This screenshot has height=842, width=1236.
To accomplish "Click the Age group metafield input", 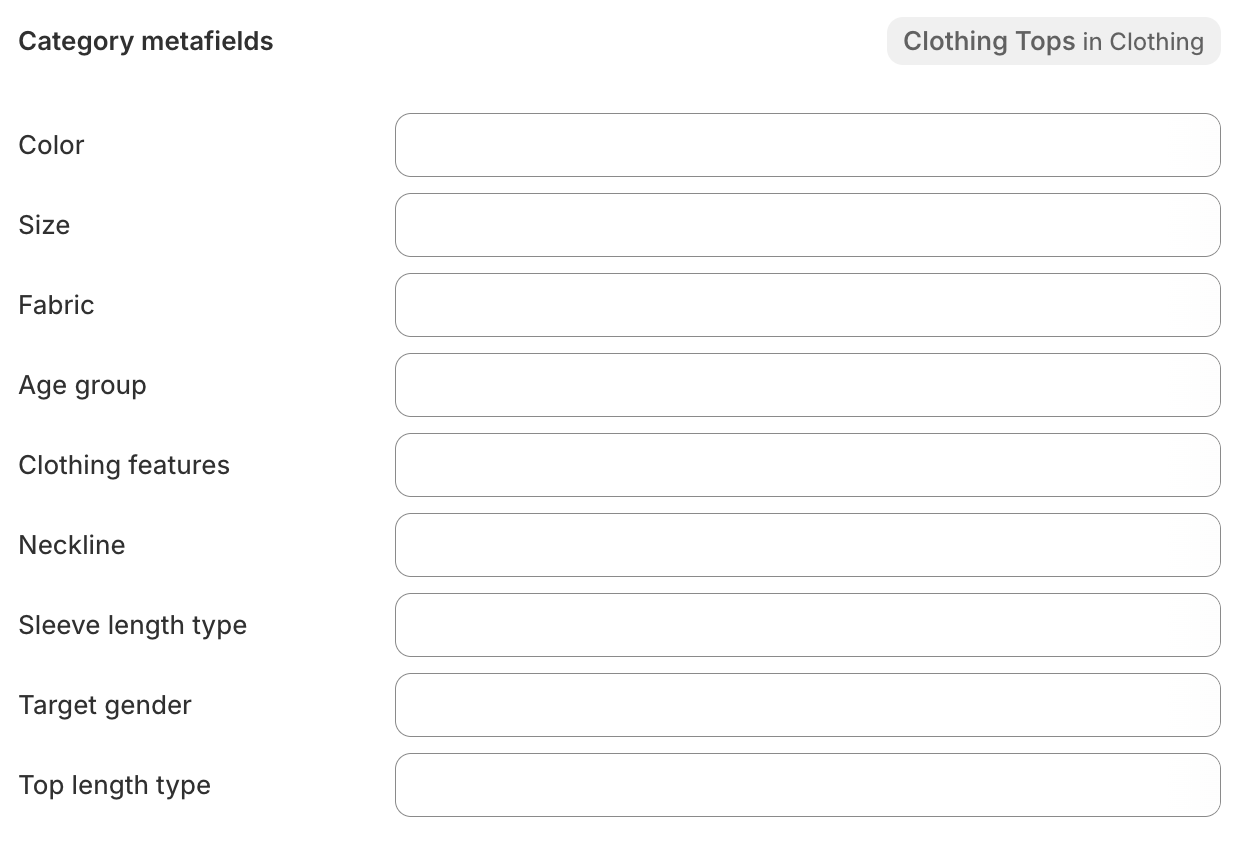I will tap(808, 385).
